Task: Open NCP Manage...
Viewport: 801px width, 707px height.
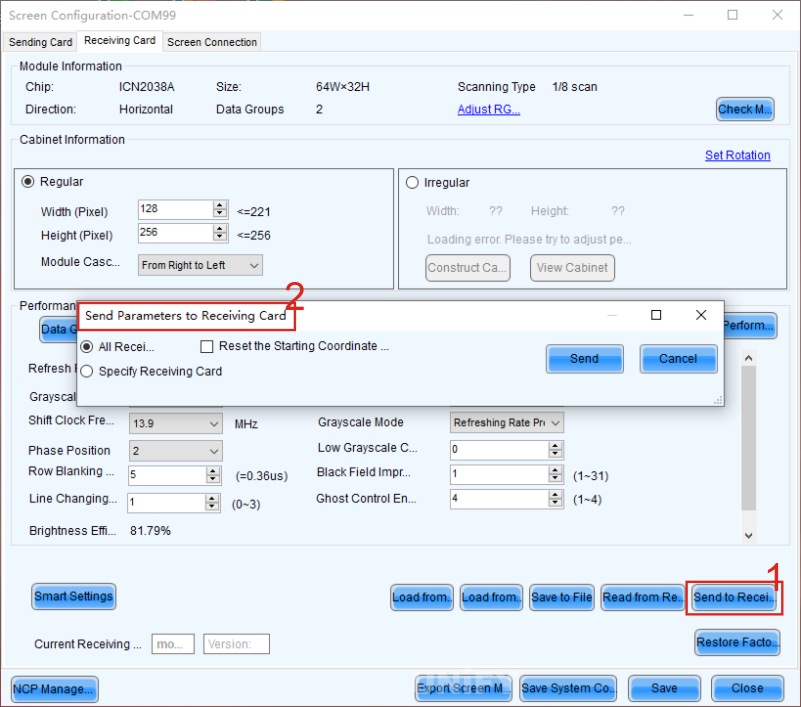Action: point(54,689)
